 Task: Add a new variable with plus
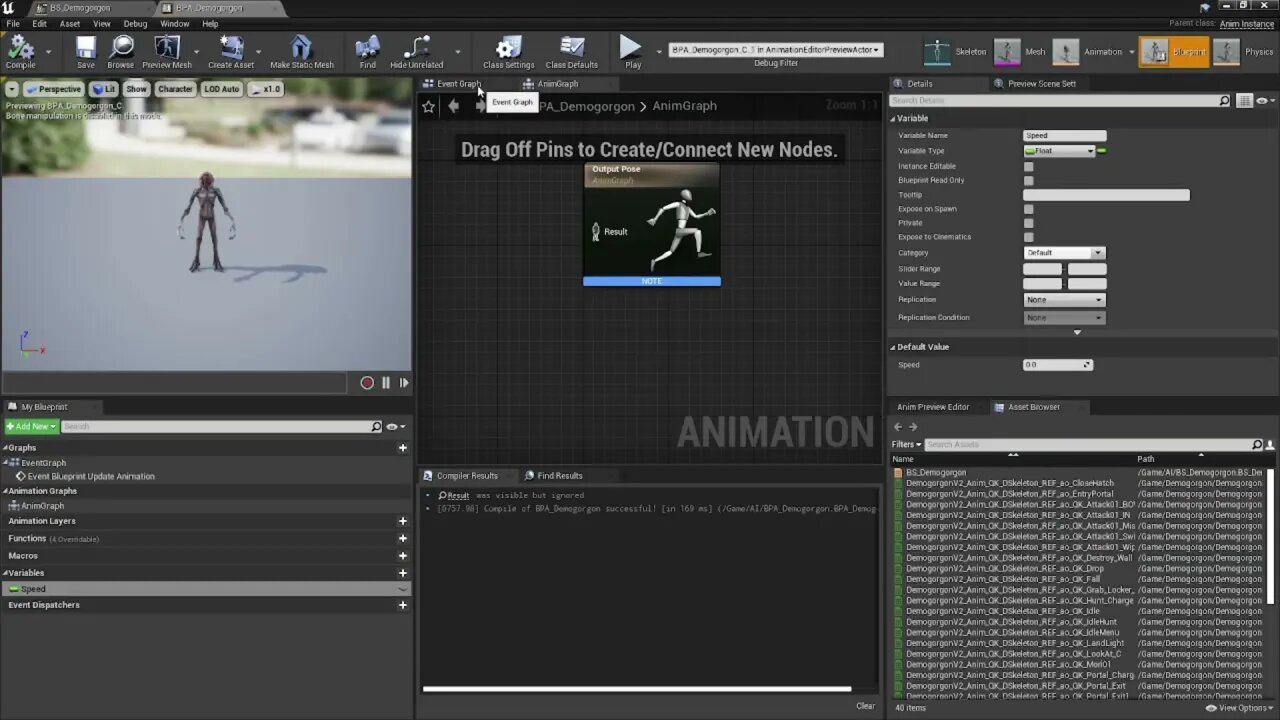403,573
